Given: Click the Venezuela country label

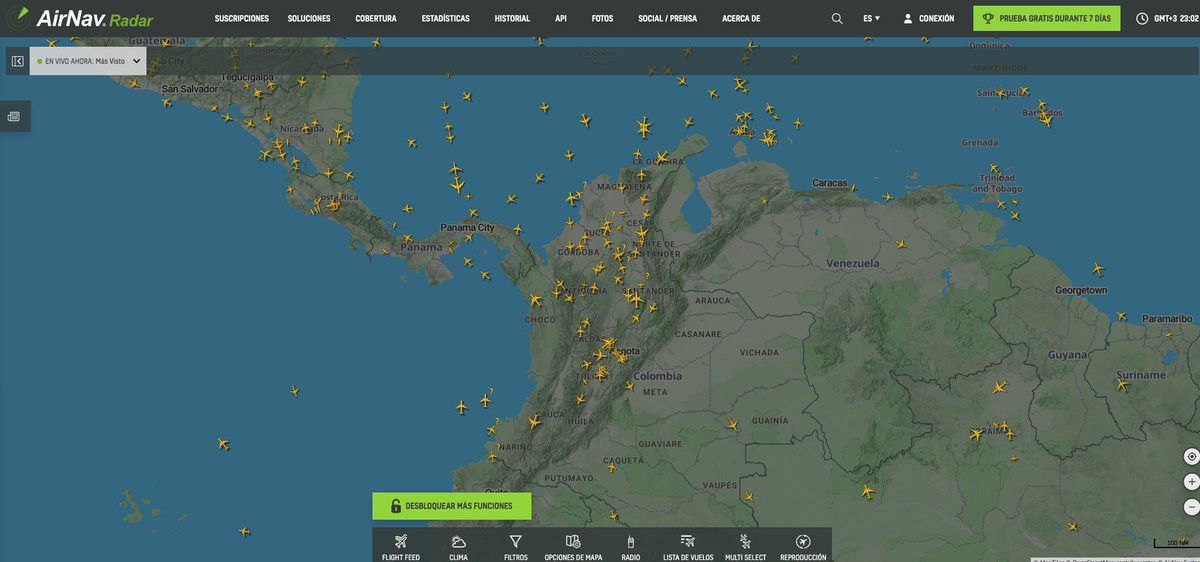Looking at the screenshot, I should (853, 263).
